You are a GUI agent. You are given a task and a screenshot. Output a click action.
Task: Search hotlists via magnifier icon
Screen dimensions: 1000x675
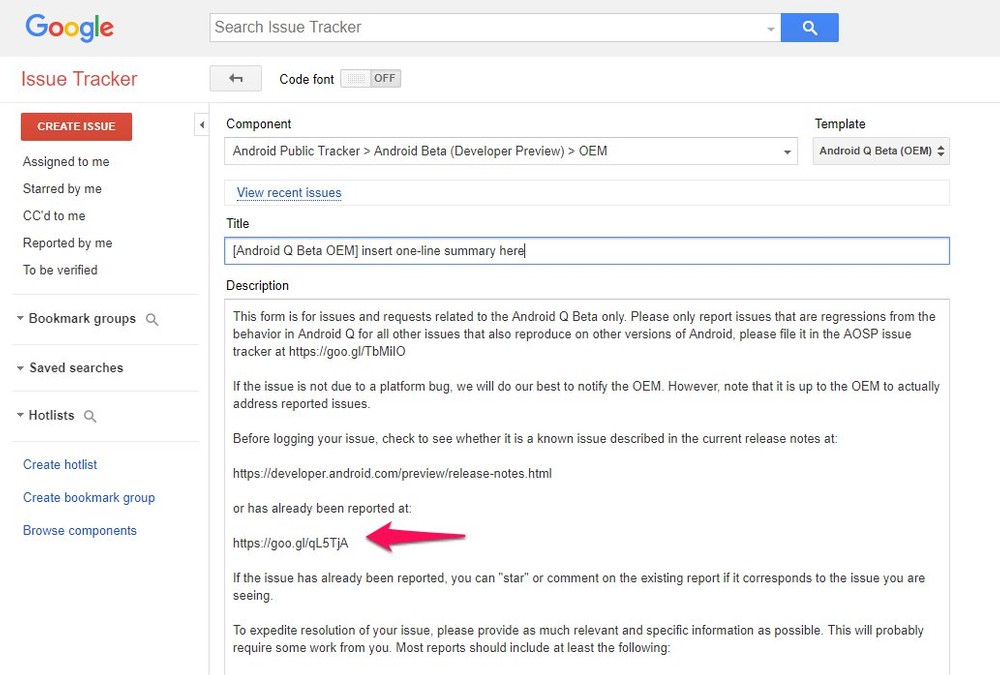(90, 416)
